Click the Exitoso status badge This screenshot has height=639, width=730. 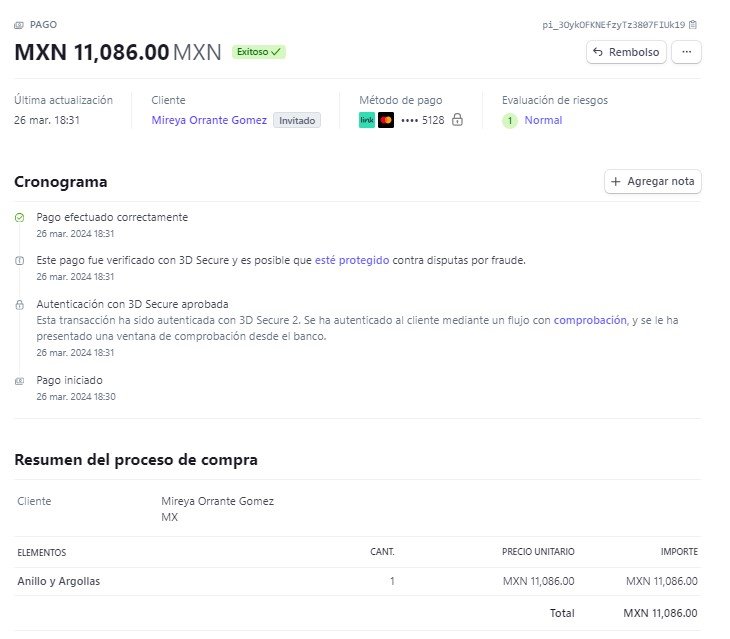259,51
